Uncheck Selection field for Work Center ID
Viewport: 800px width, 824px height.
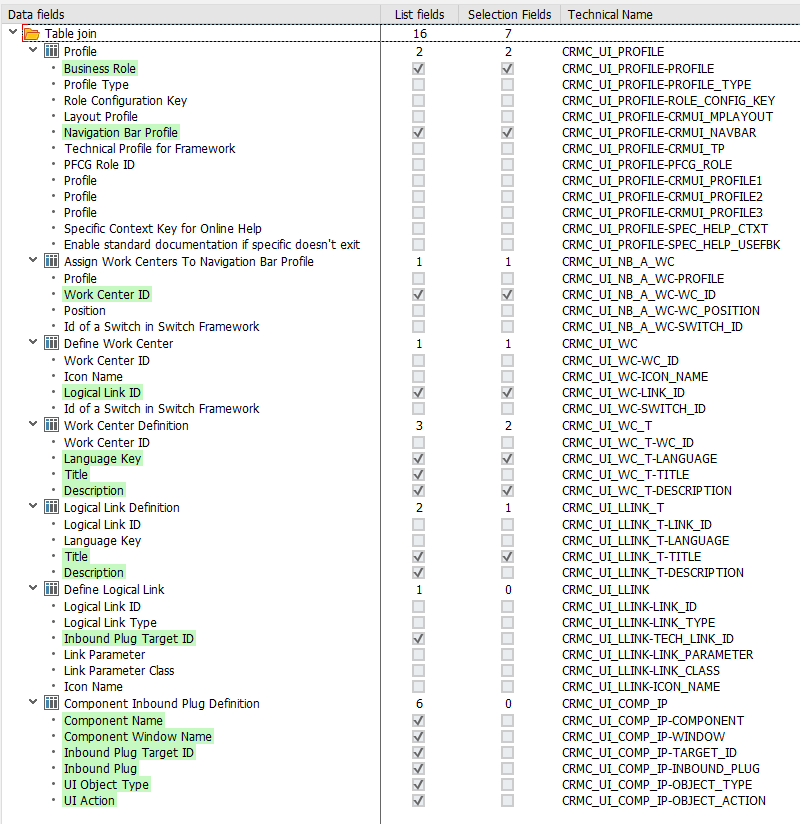pyautogui.click(x=507, y=295)
